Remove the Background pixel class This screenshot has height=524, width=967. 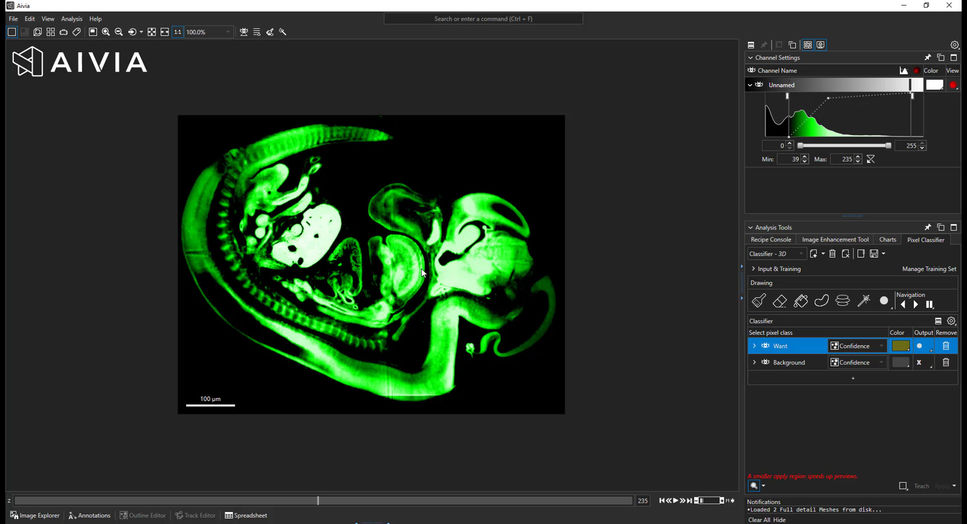(x=946, y=363)
